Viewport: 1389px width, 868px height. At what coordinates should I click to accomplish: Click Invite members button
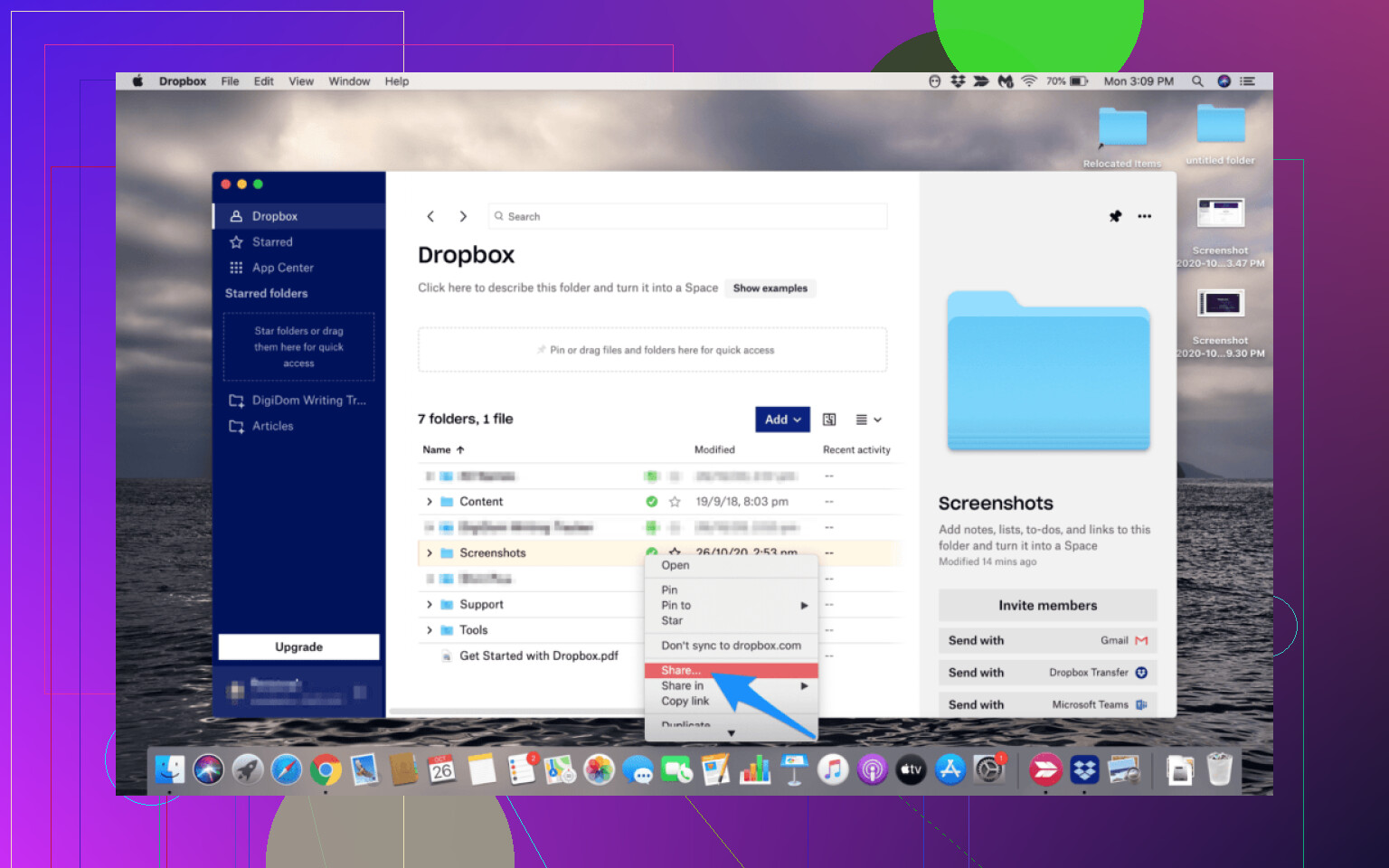point(1047,606)
